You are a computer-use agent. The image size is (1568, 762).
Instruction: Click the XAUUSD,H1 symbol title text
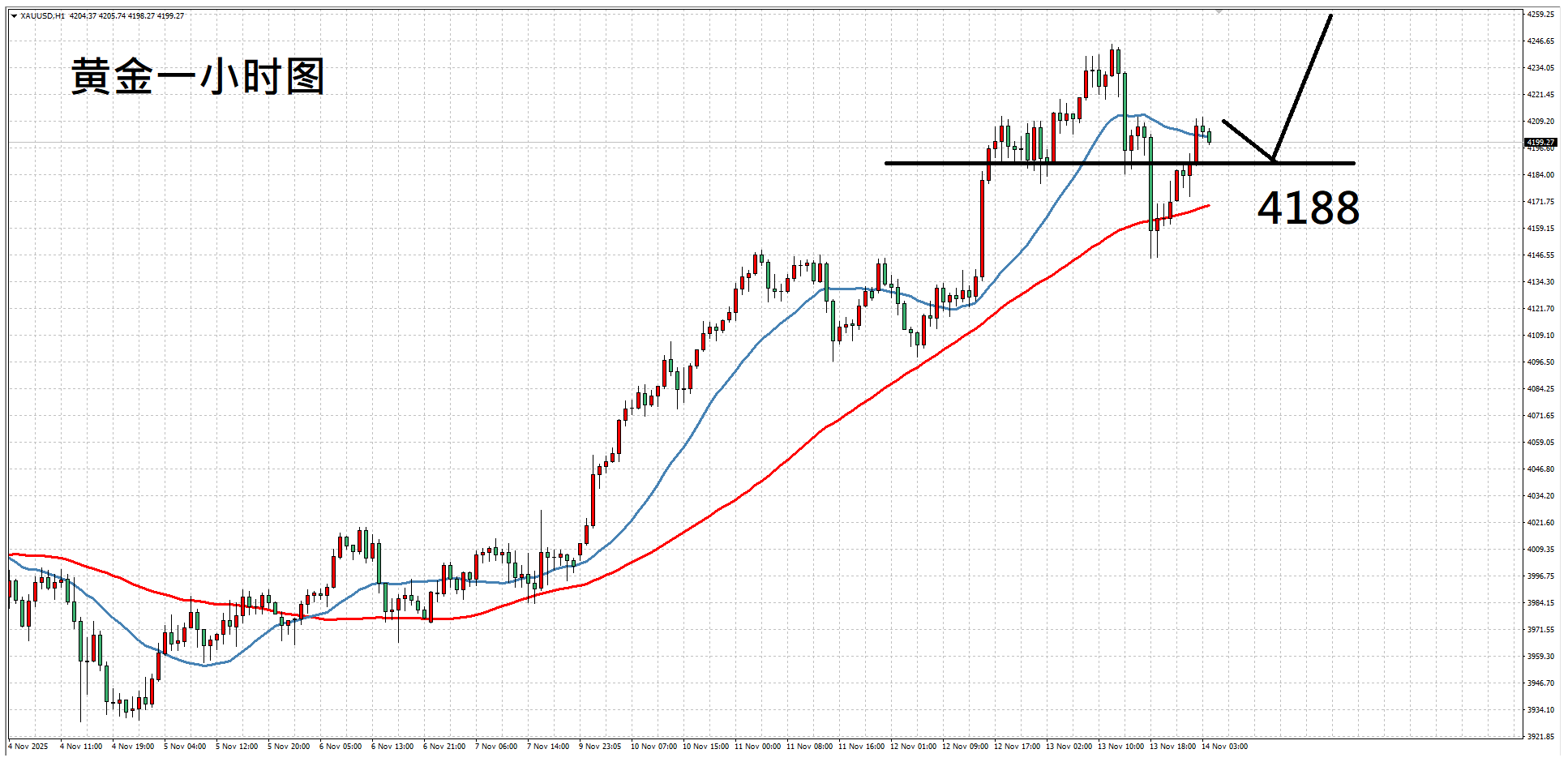click(42, 16)
